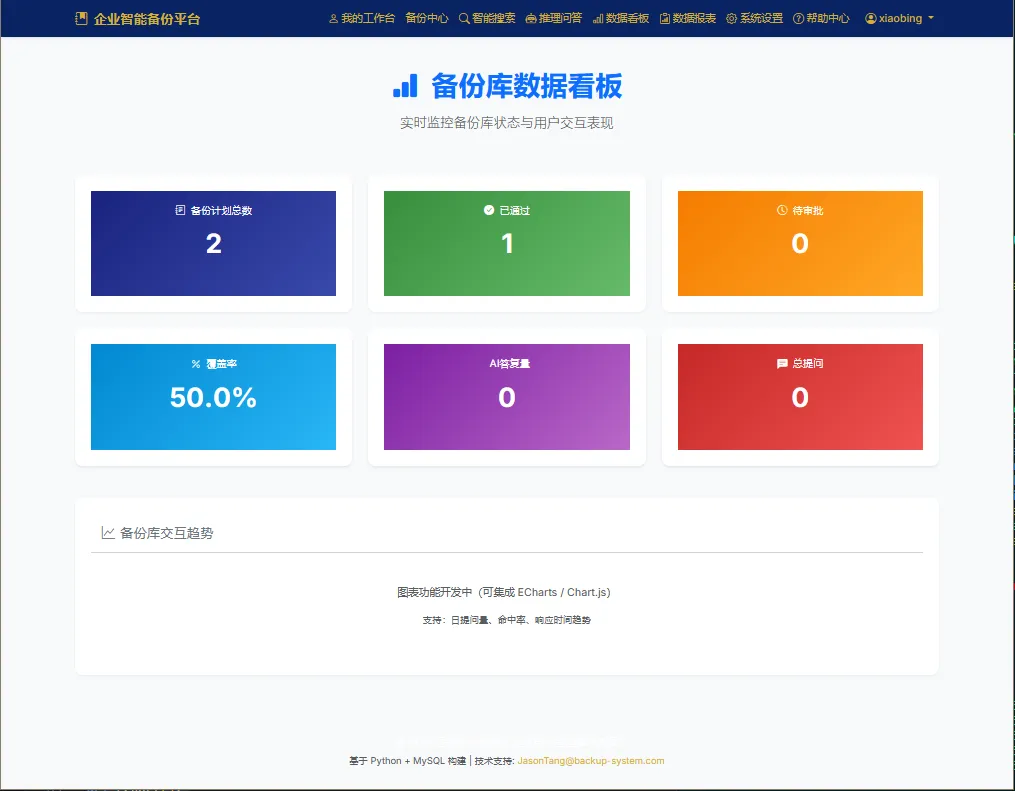Click the 50.0% coverage value
1015x791 pixels.
tap(213, 397)
